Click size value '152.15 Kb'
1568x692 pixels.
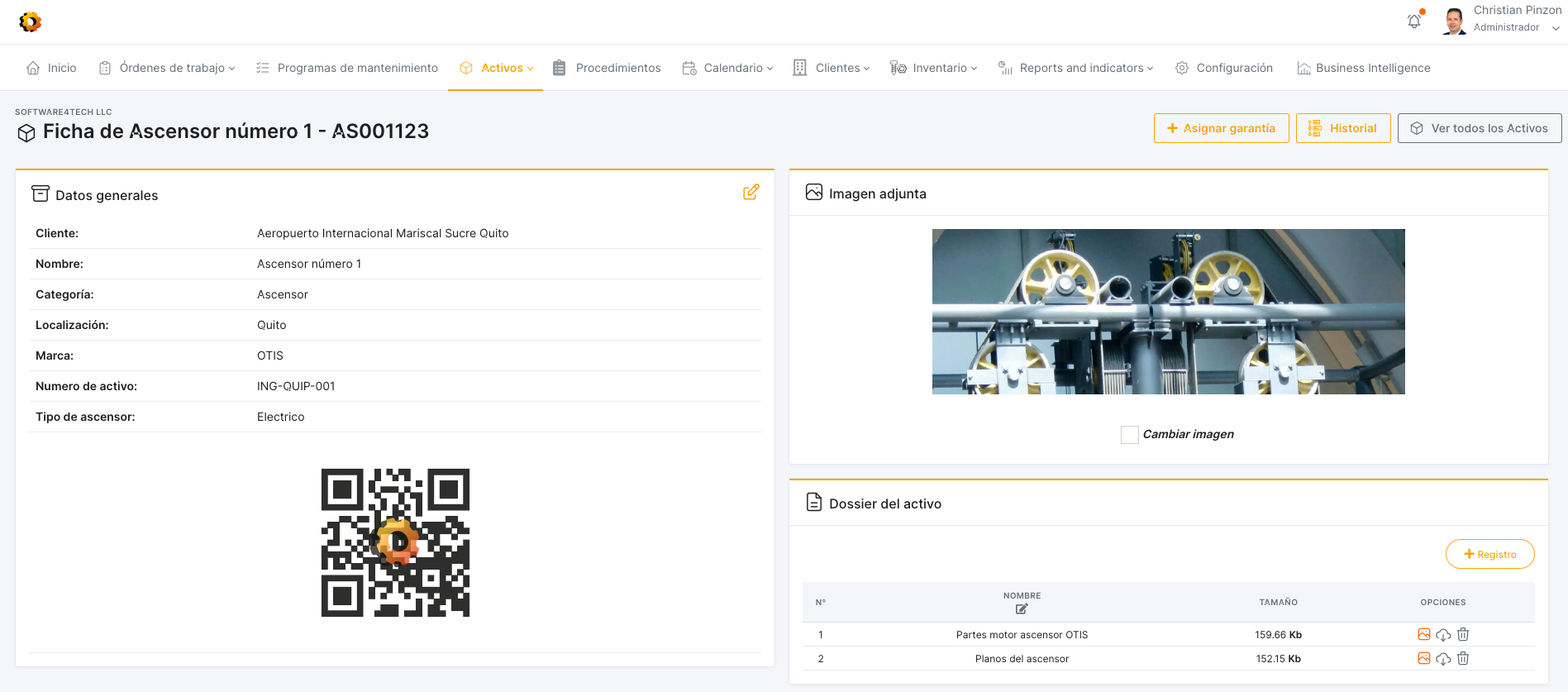tap(1278, 659)
